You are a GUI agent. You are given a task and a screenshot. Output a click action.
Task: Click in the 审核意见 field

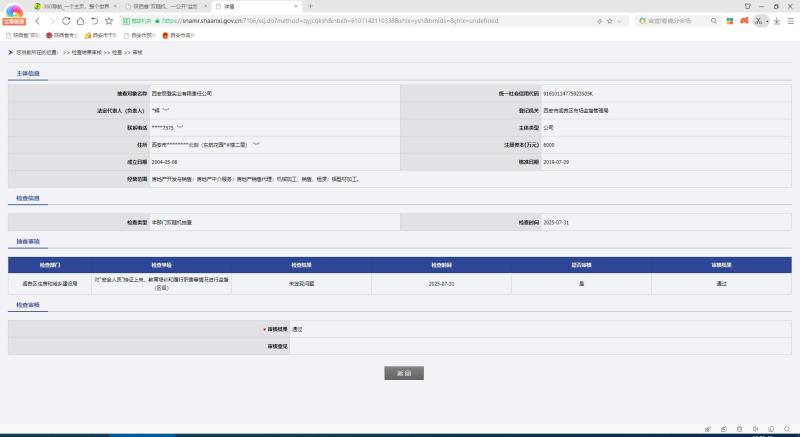(x=540, y=346)
